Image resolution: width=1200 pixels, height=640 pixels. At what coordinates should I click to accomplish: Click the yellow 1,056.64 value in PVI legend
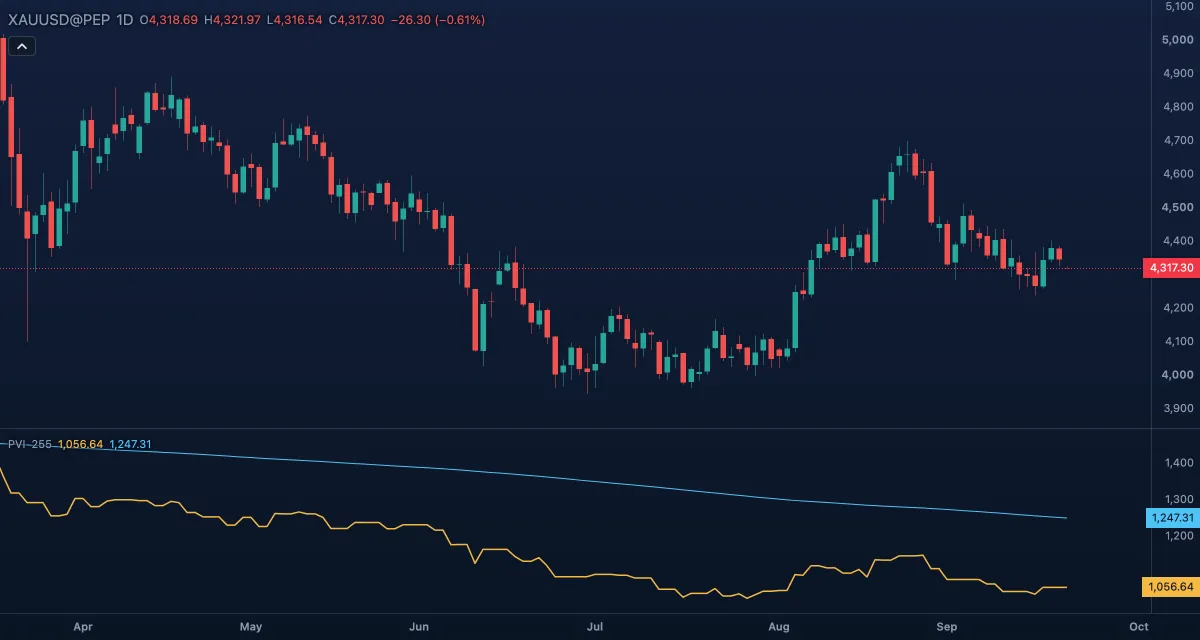(x=80, y=444)
